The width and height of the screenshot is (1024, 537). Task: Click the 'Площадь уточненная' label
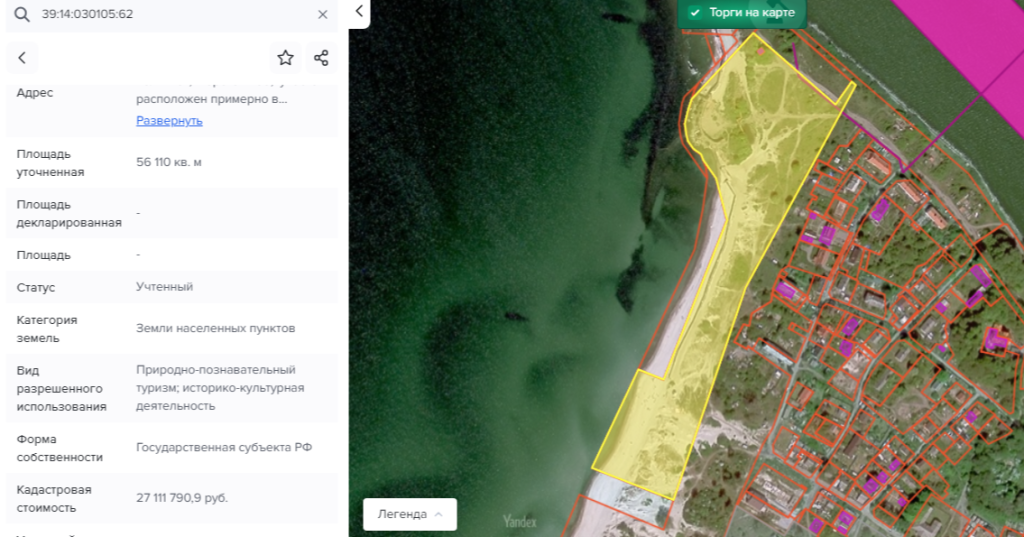(50, 163)
